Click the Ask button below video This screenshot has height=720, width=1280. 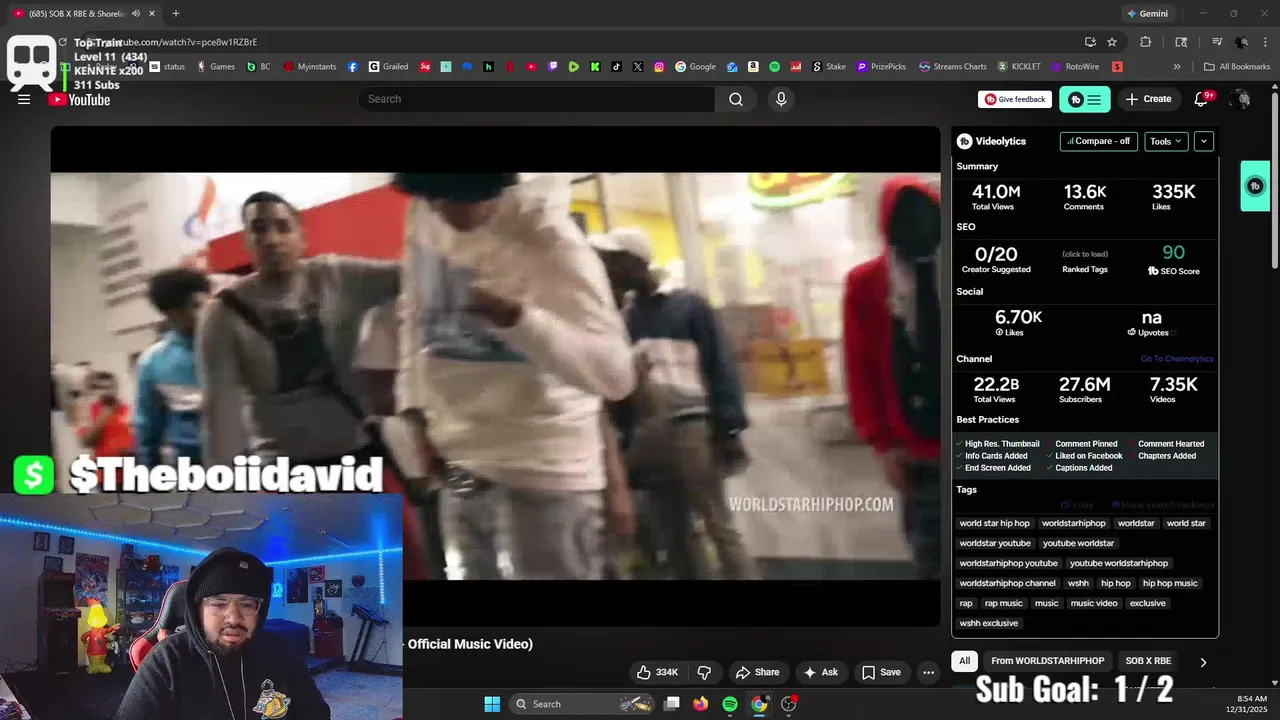click(x=821, y=672)
